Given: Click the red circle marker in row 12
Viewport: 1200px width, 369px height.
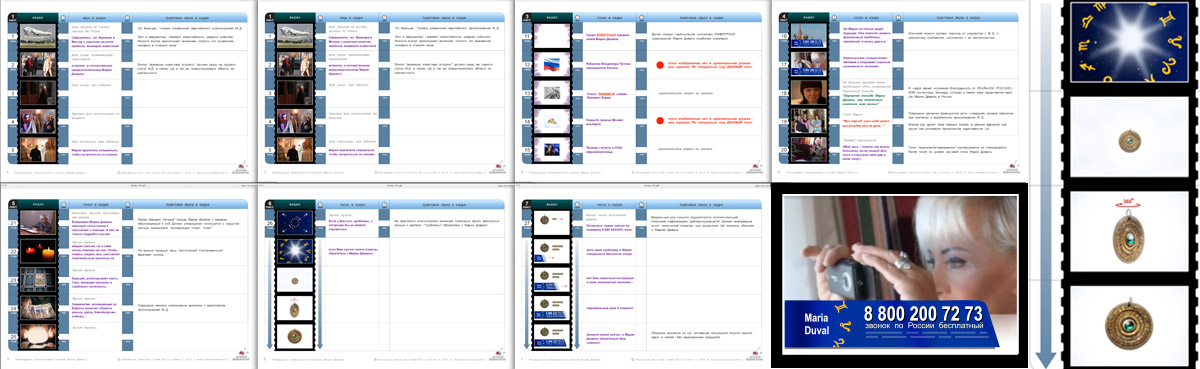Looking at the screenshot, I should coord(659,64).
